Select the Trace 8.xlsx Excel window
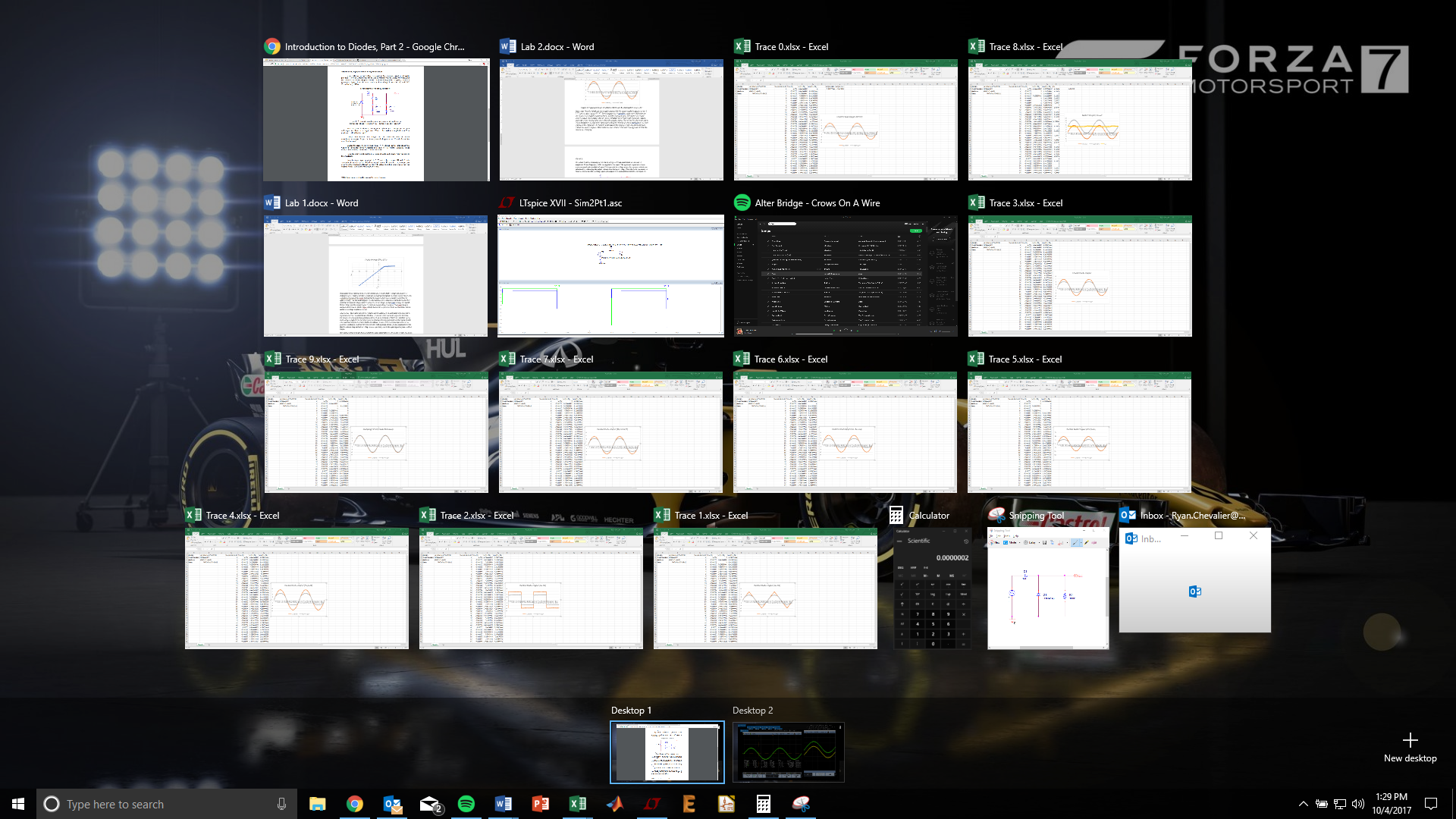Viewport: 1456px width, 819px height. pyautogui.click(x=1080, y=120)
